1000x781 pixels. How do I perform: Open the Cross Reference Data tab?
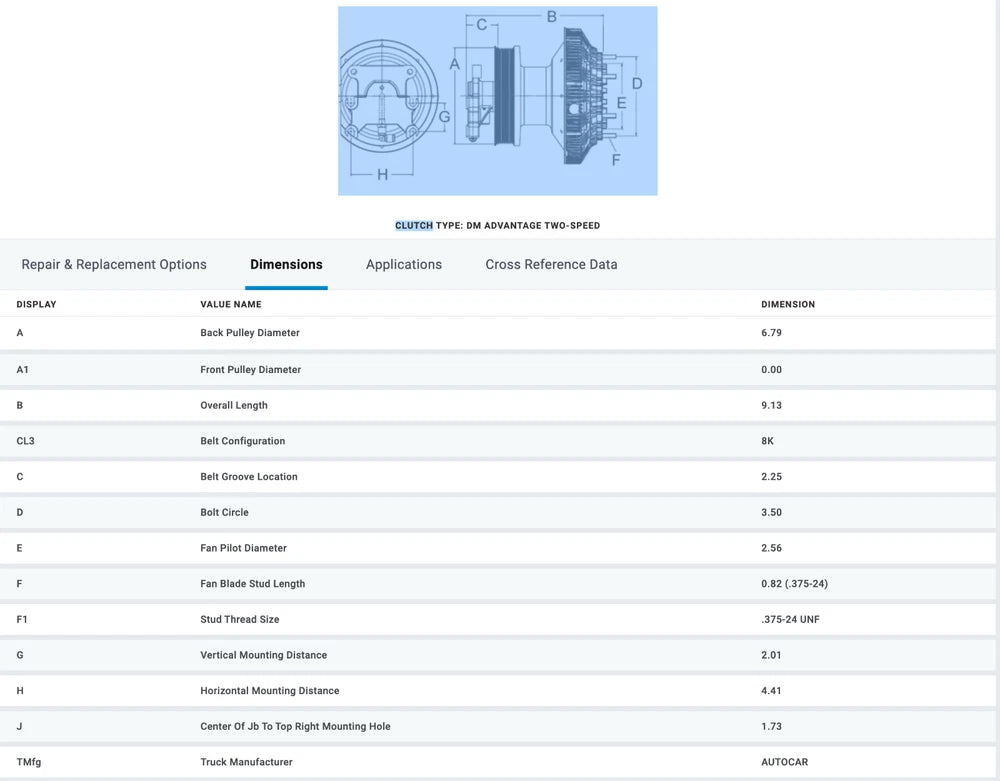(x=551, y=265)
